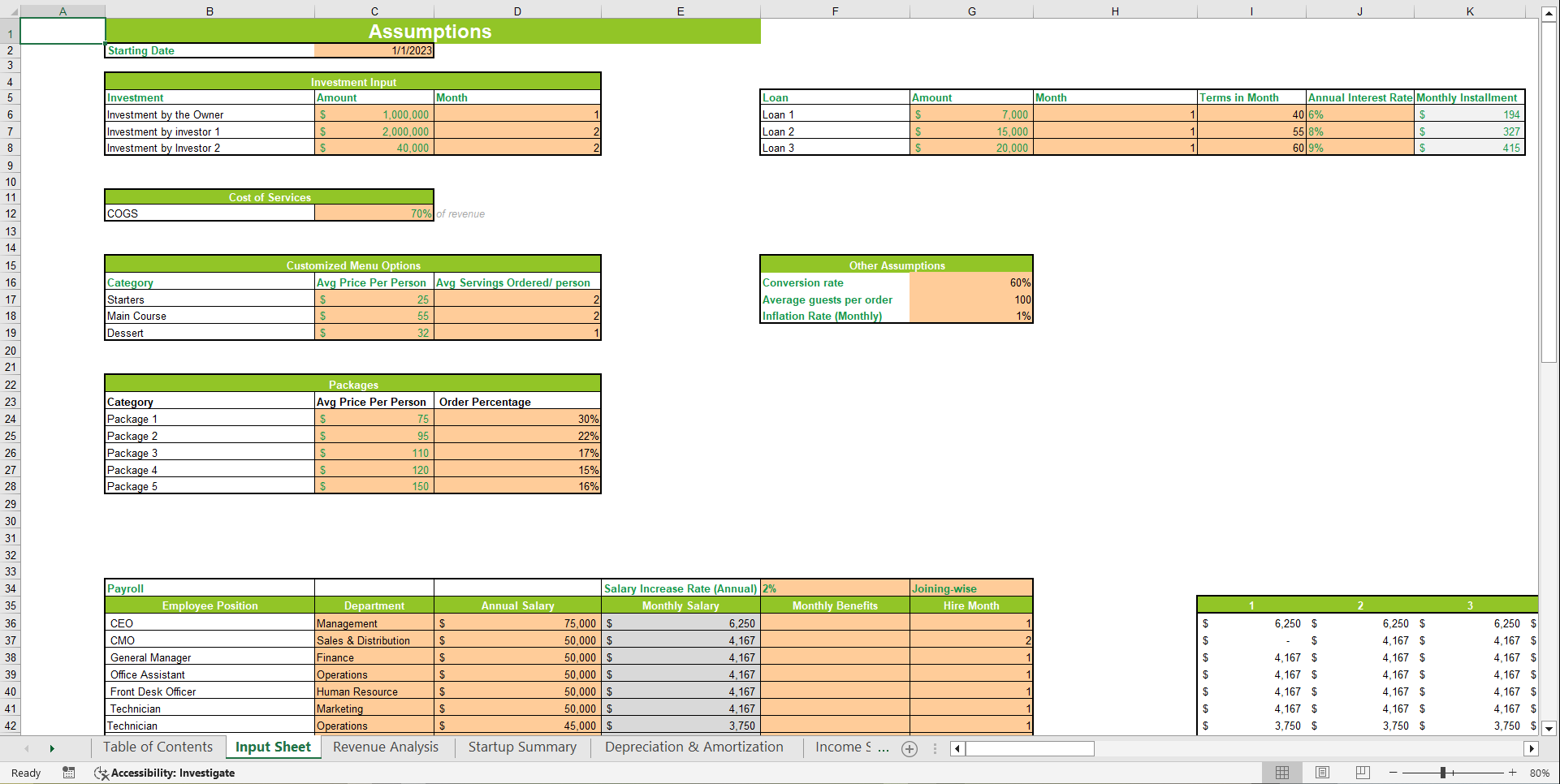Viewport: 1560px width, 784px height.
Task: Click the 80% zoom level button
Action: (x=1540, y=772)
